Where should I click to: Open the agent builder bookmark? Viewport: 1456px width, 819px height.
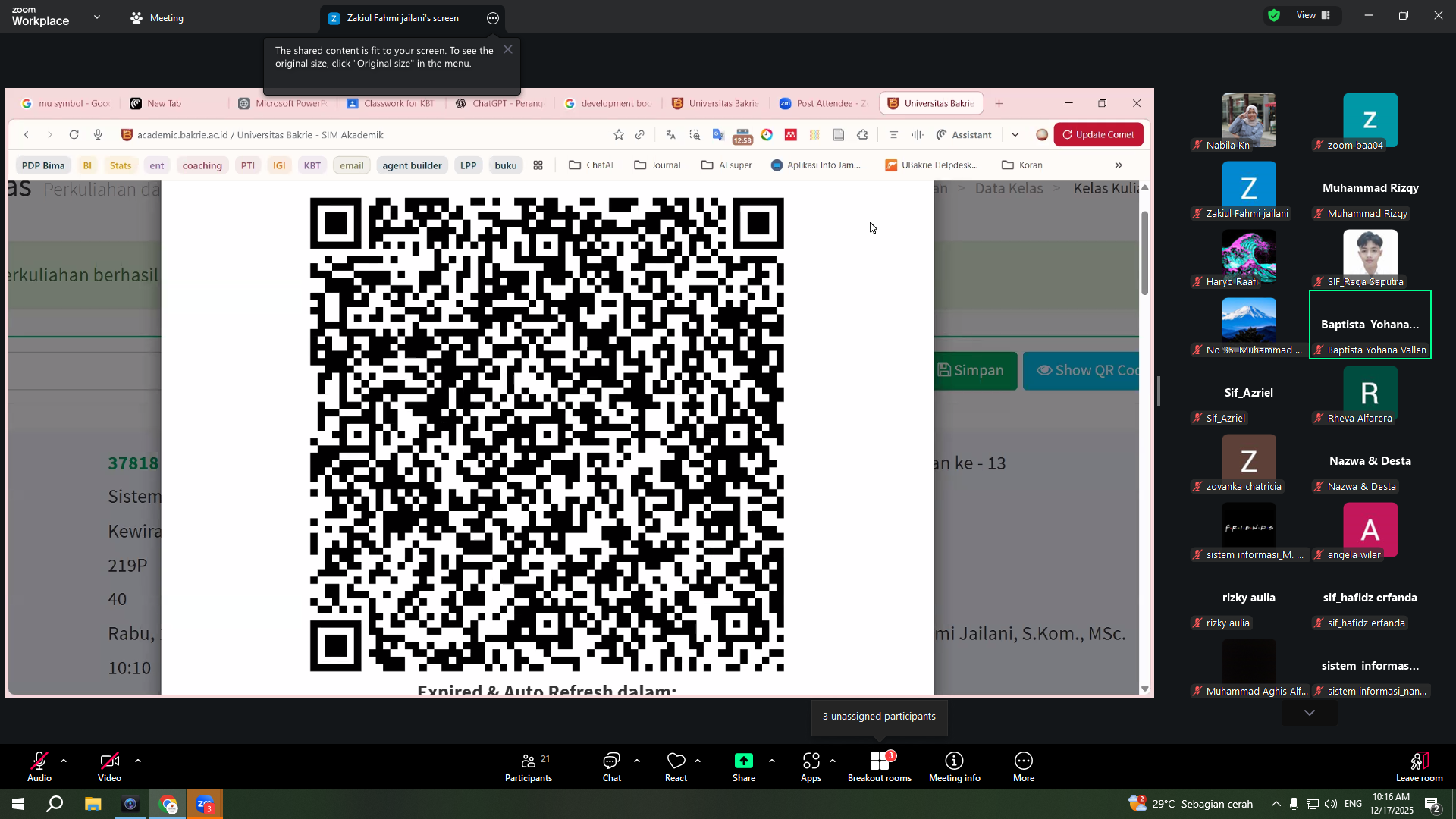tap(412, 165)
